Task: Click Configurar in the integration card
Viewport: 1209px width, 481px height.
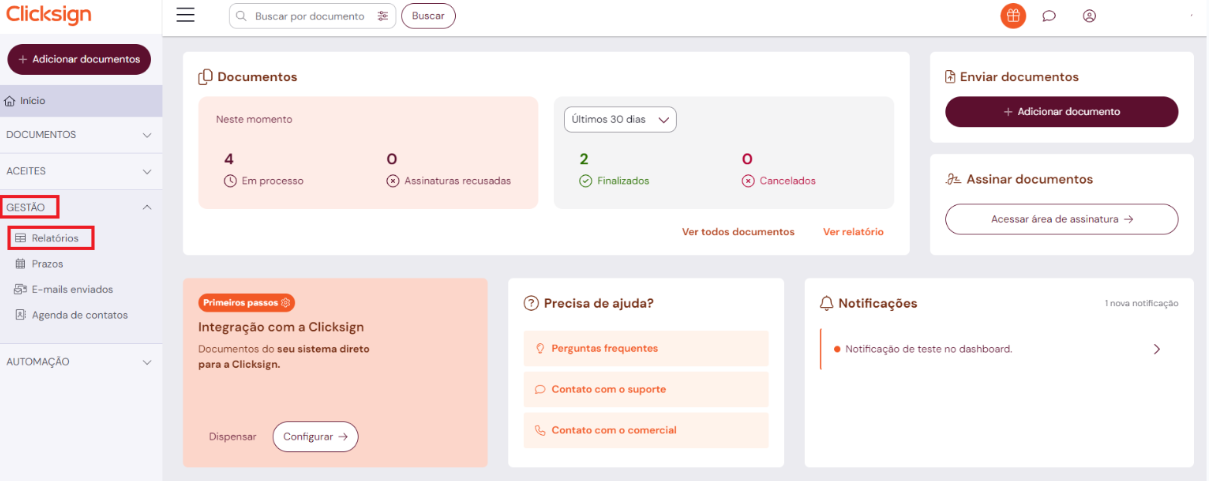Action: tap(315, 437)
